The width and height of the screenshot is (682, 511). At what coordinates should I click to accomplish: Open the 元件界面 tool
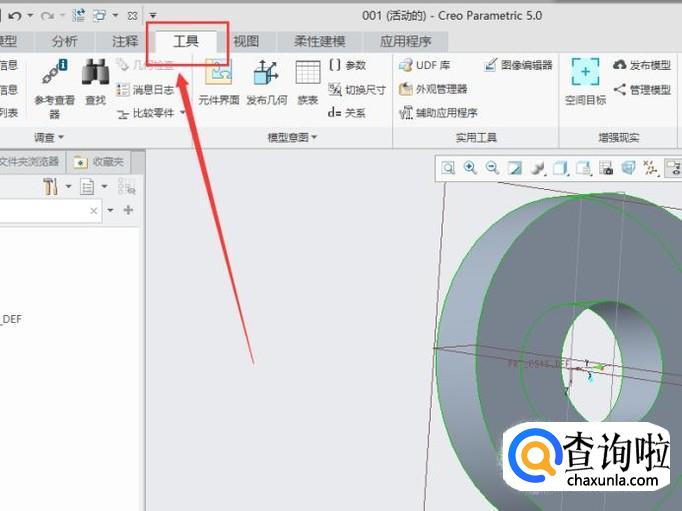tap(219, 82)
